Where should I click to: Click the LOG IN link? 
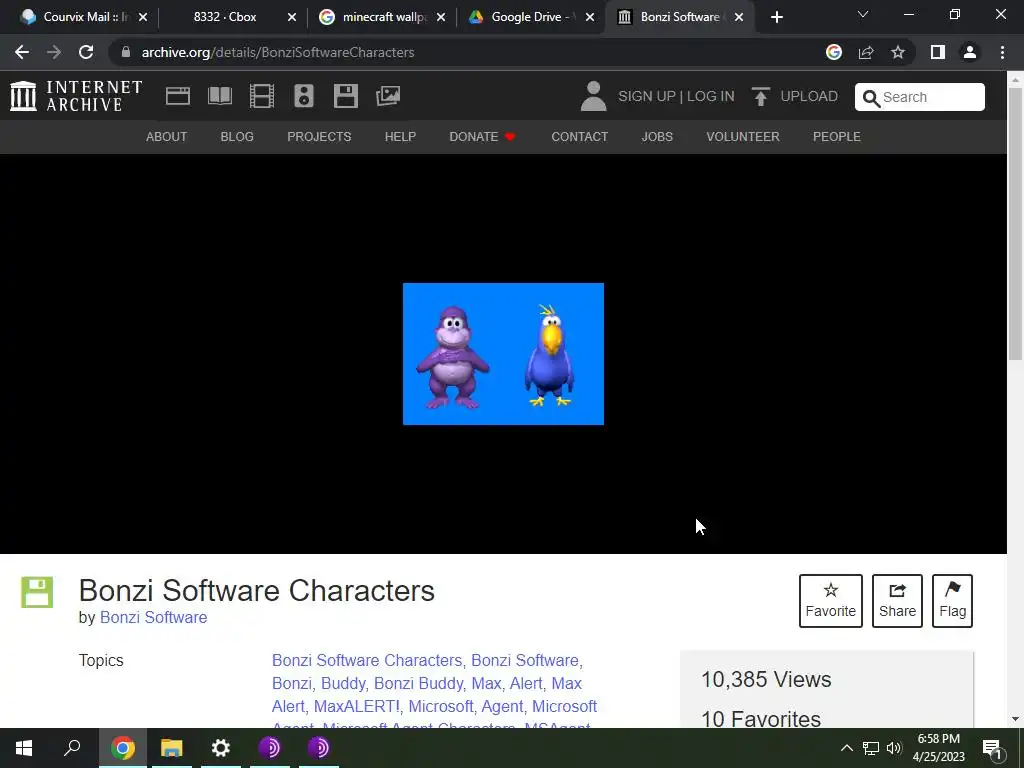tap(711, 97)
